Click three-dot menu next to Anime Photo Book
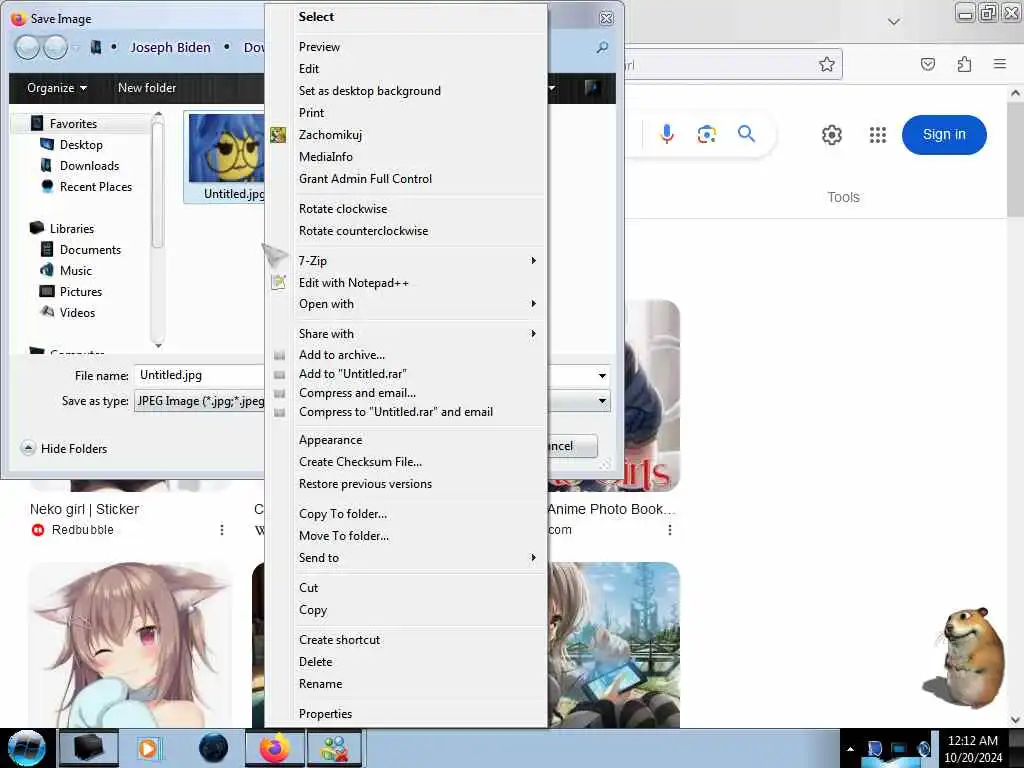The height and width of the screenshot is (768, 1024). click(669, 530)
